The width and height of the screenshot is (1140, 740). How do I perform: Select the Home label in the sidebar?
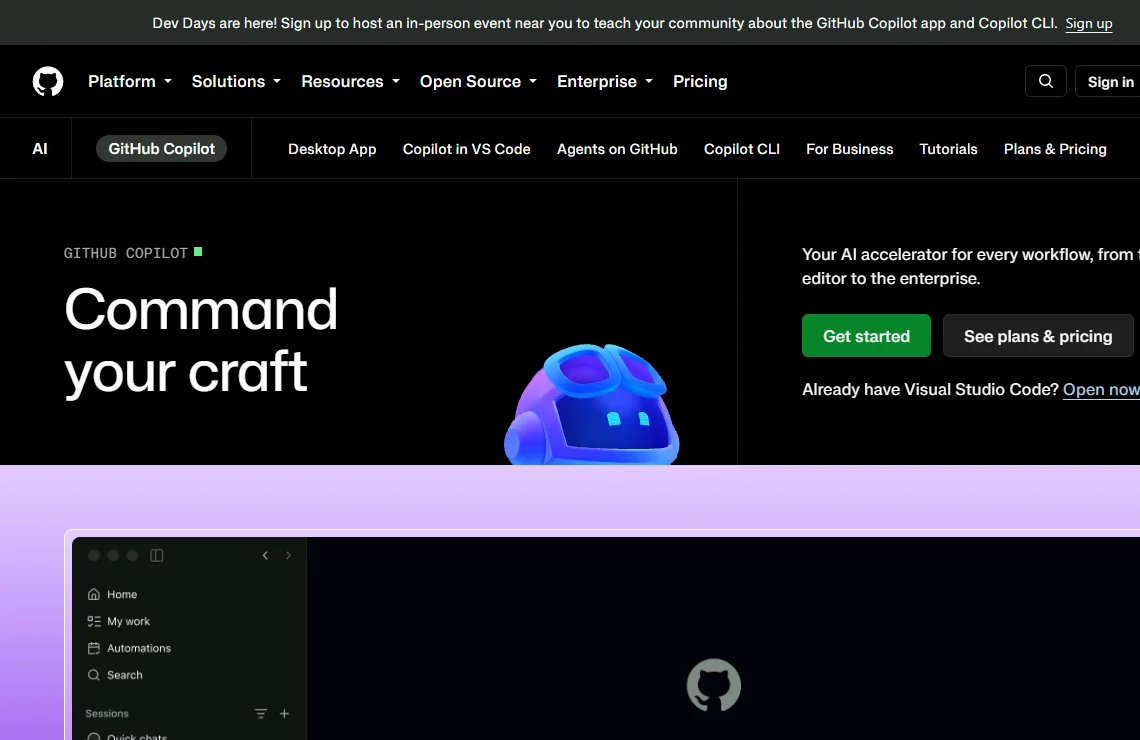point(122,595)
